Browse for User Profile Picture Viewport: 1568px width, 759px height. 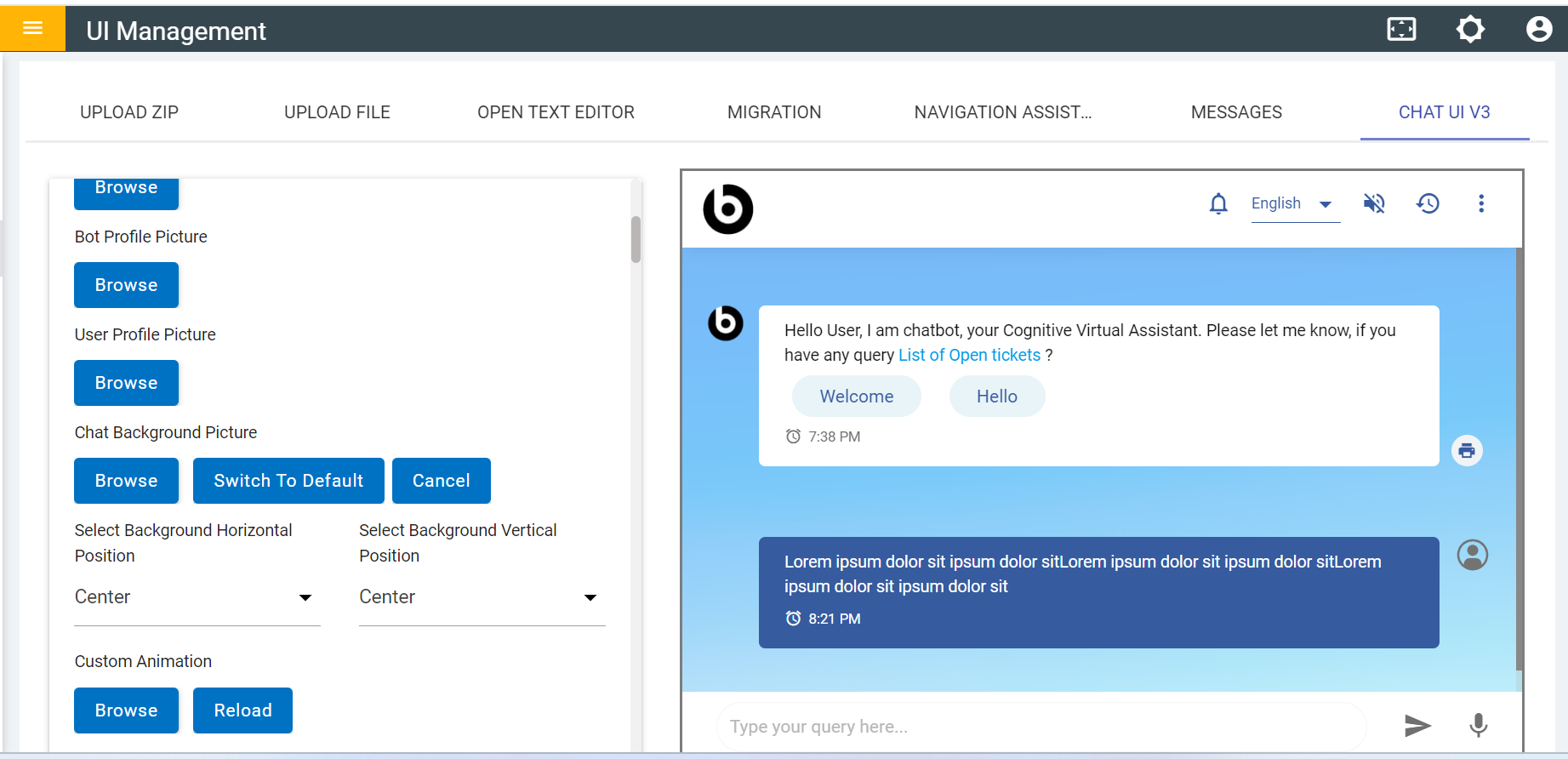126,383
